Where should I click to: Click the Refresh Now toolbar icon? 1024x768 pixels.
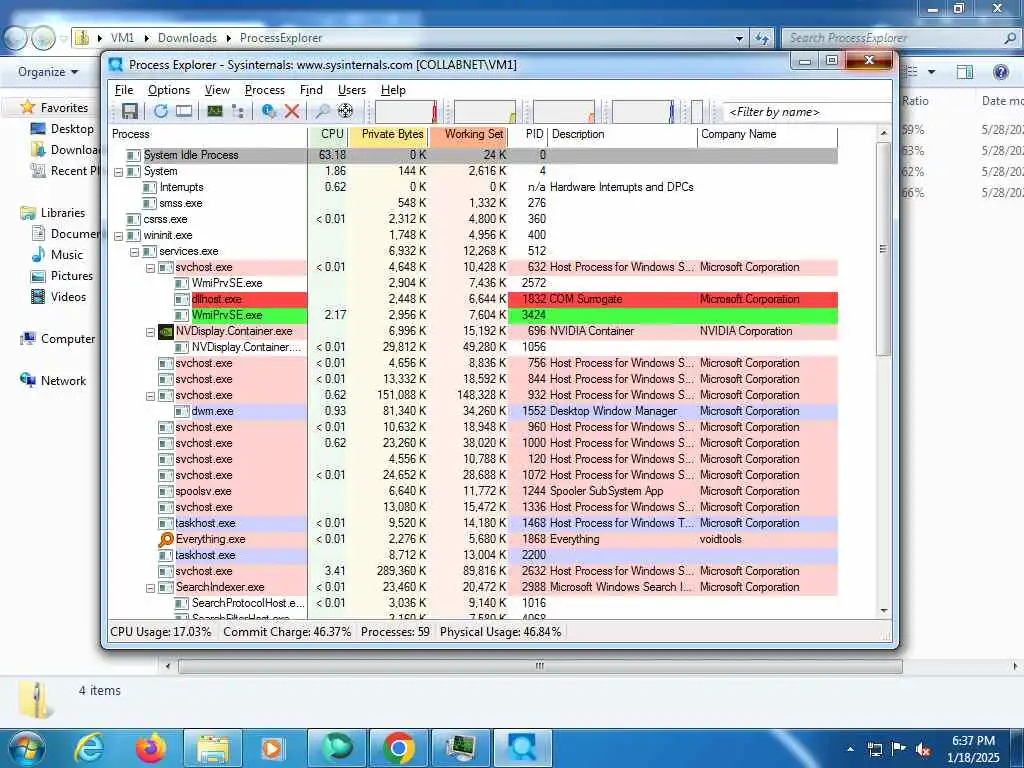[x=161, y=111]
